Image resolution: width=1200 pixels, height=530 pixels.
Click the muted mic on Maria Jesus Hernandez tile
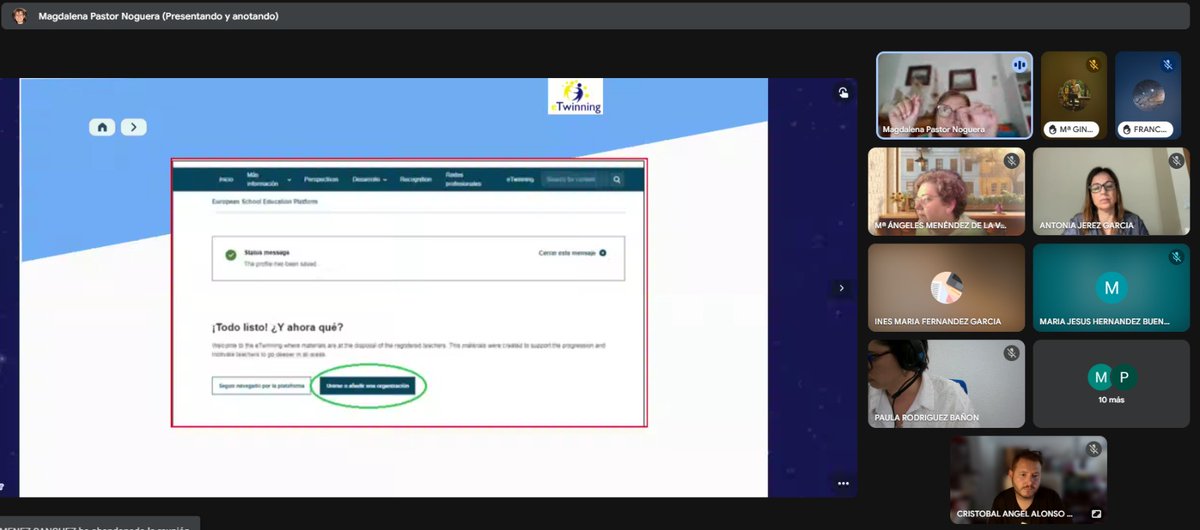1176,257
